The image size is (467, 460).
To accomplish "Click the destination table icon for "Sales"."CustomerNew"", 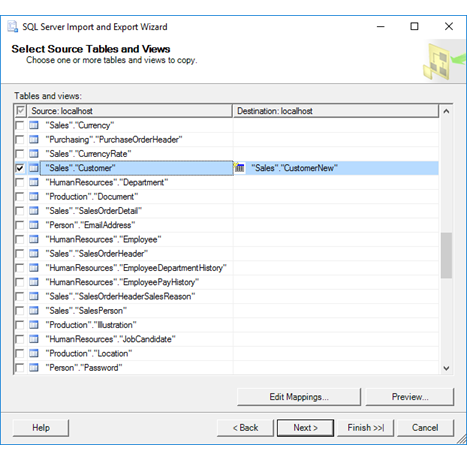I will click(x=239, y=168).
